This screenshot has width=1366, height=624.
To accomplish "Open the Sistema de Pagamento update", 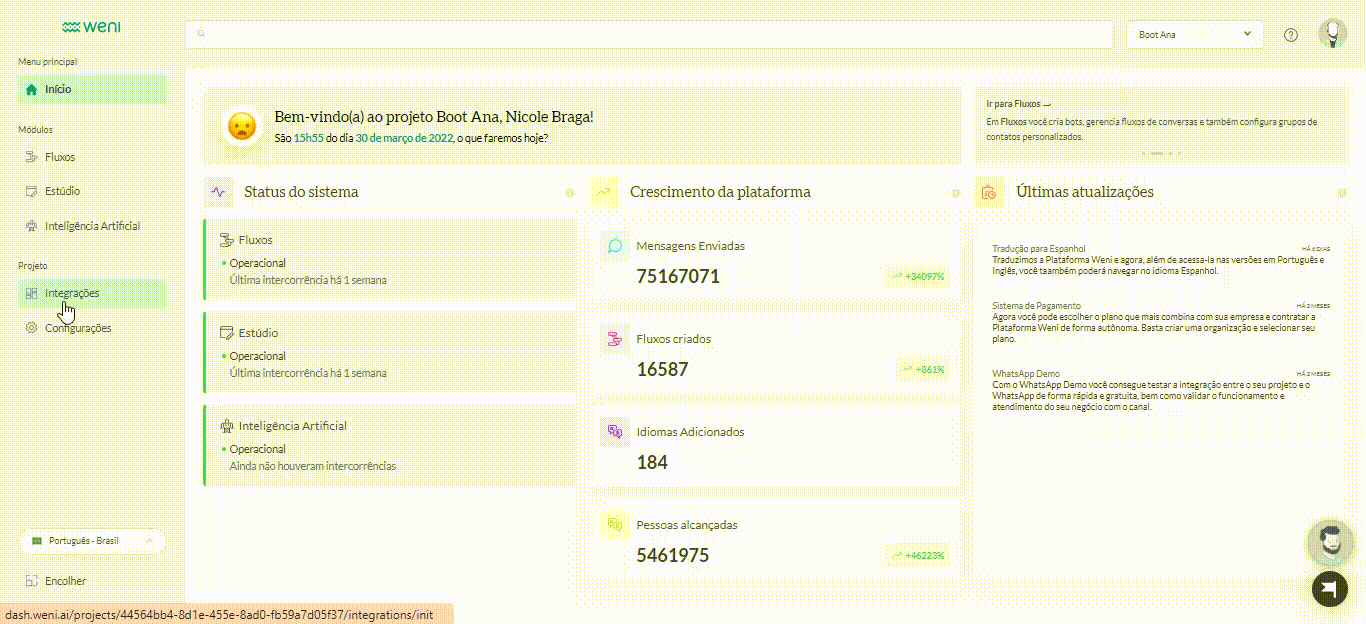I will tap(1160, 322).
